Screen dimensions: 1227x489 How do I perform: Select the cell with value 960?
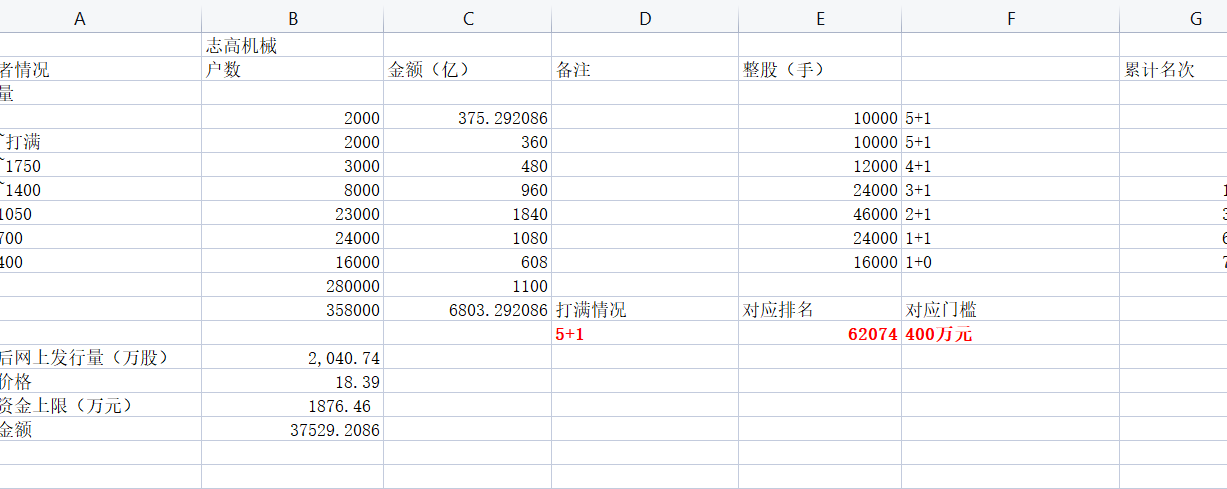pos(467,189)
